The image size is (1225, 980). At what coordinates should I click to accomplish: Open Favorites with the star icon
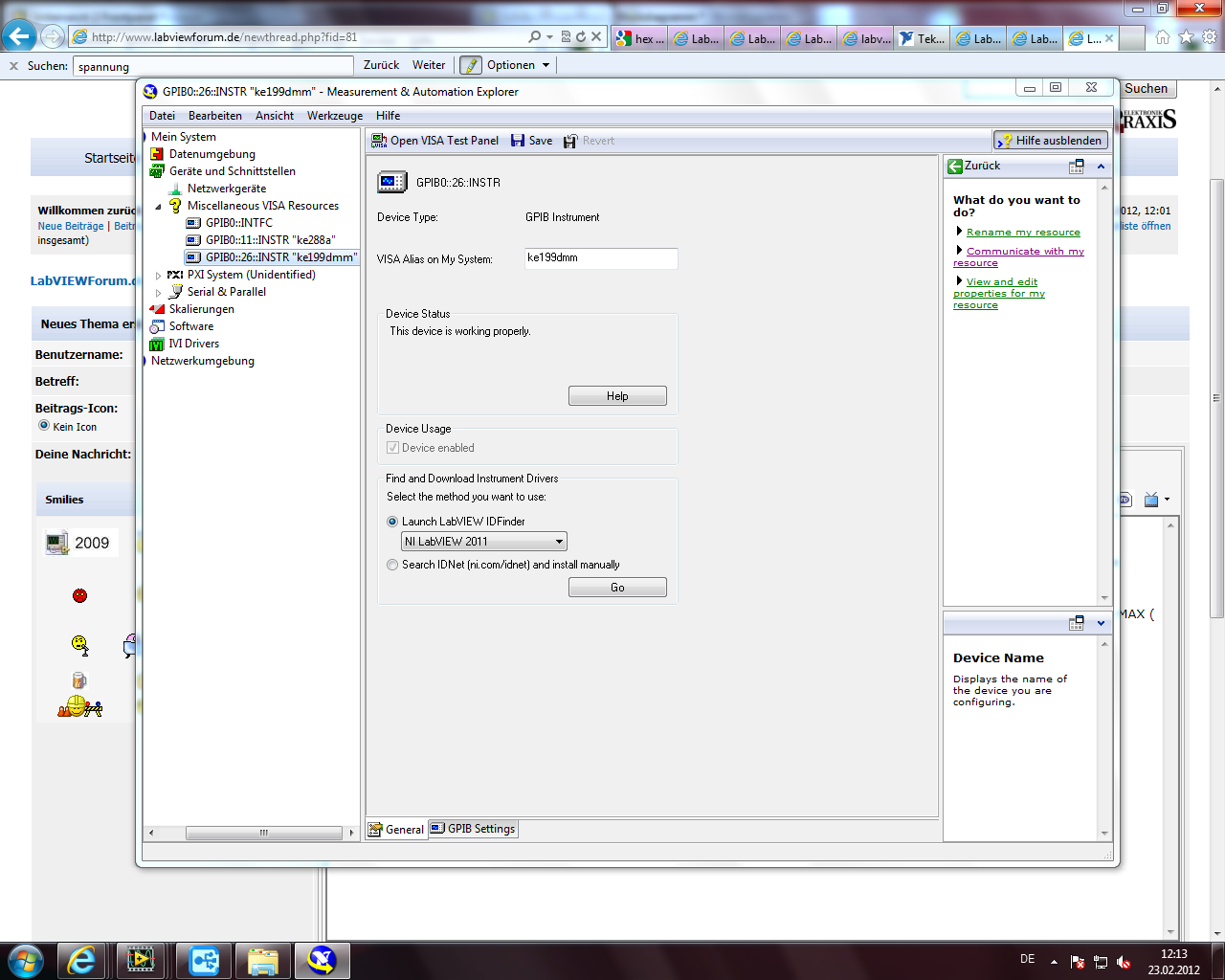(x=1187, y=37)
